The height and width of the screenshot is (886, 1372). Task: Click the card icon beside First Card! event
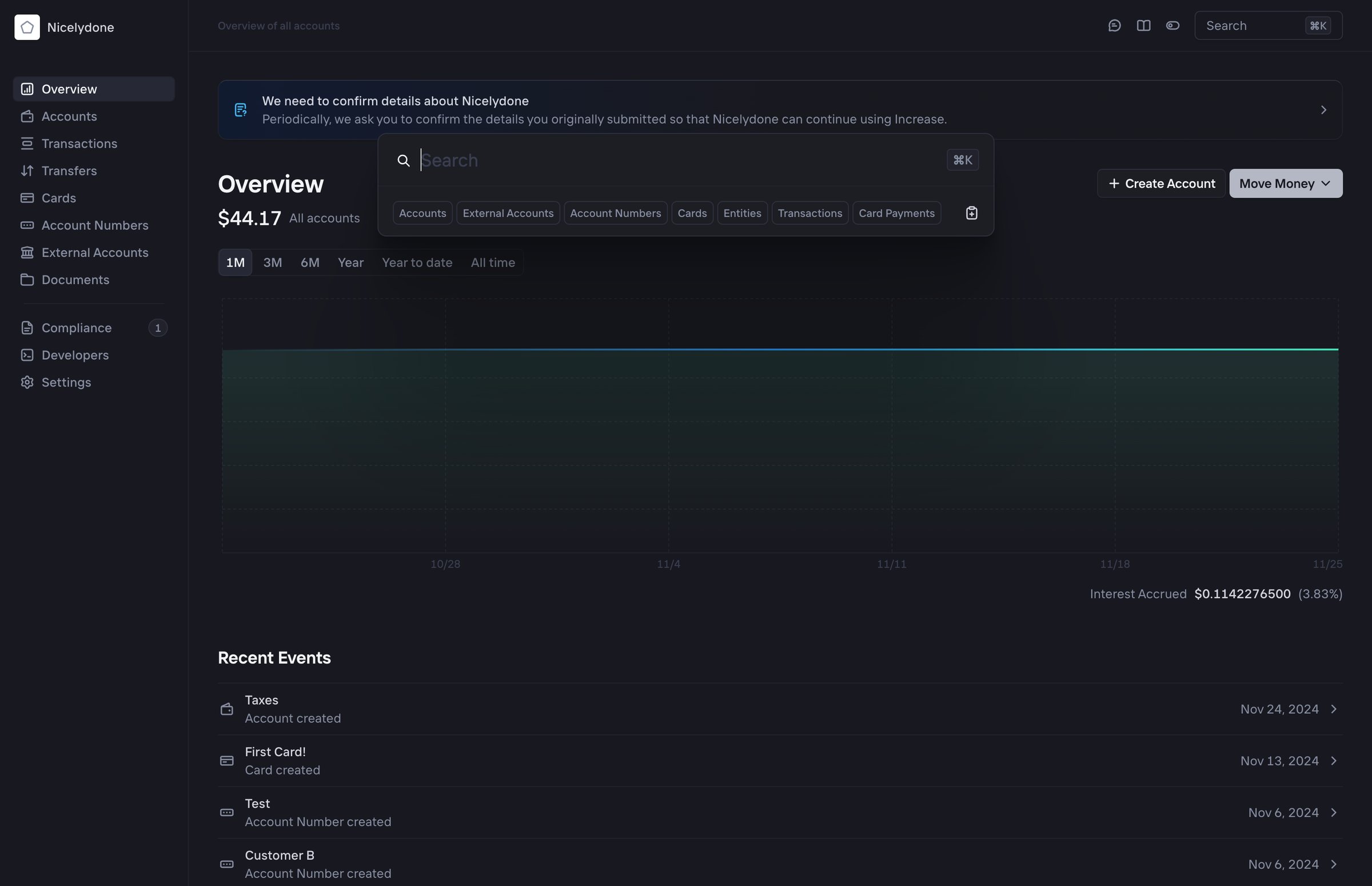(x=226, y=761)
